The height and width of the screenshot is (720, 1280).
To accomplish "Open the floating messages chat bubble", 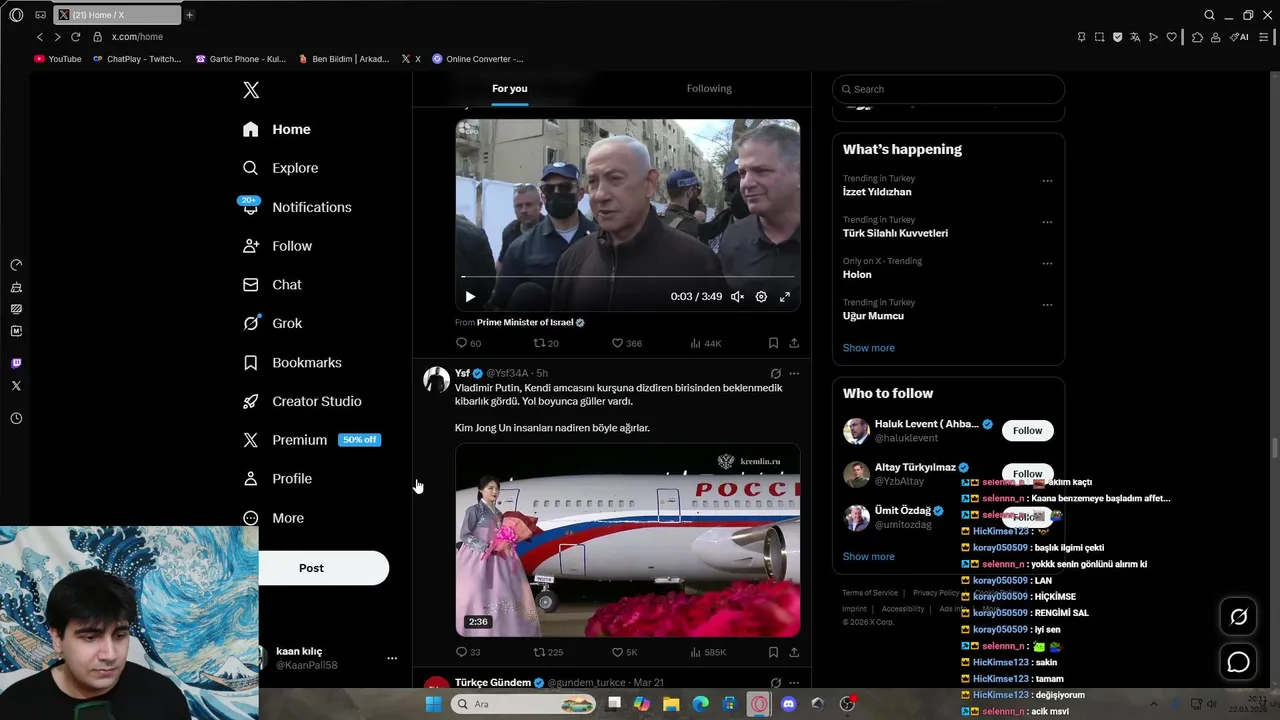I will [x=1238, y=662].
